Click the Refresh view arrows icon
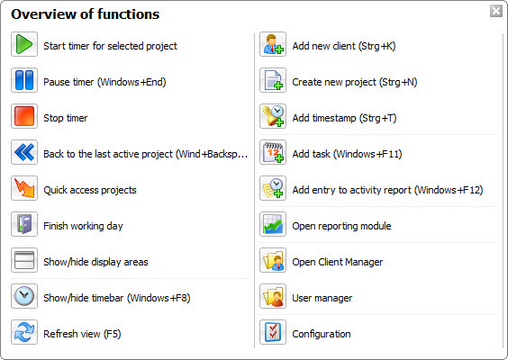This screenshot has height=360, width=508. [x=24, y=332]
